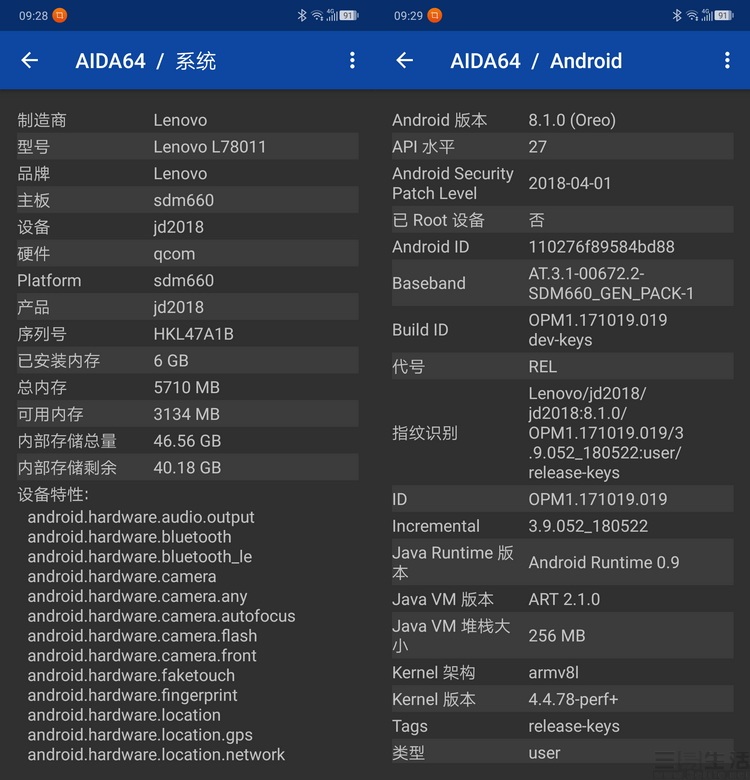Select the 型号 Lenovo L78011 row

[x=187, y=147]
